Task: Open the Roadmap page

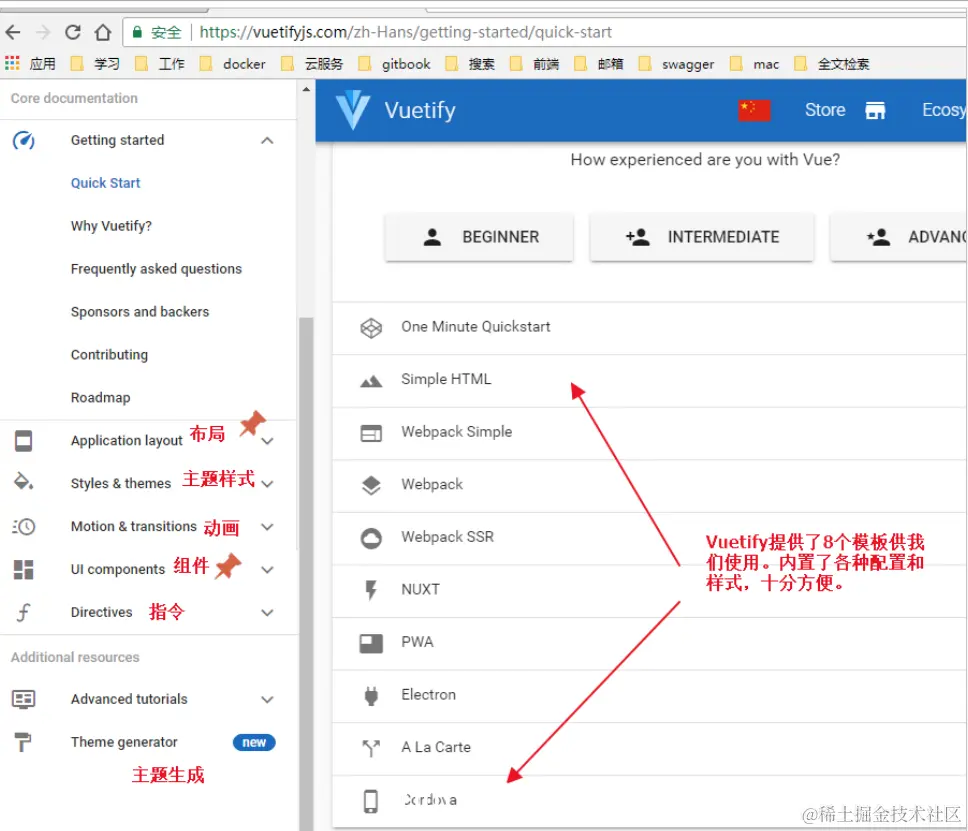Action: click(x=101, y=398)
